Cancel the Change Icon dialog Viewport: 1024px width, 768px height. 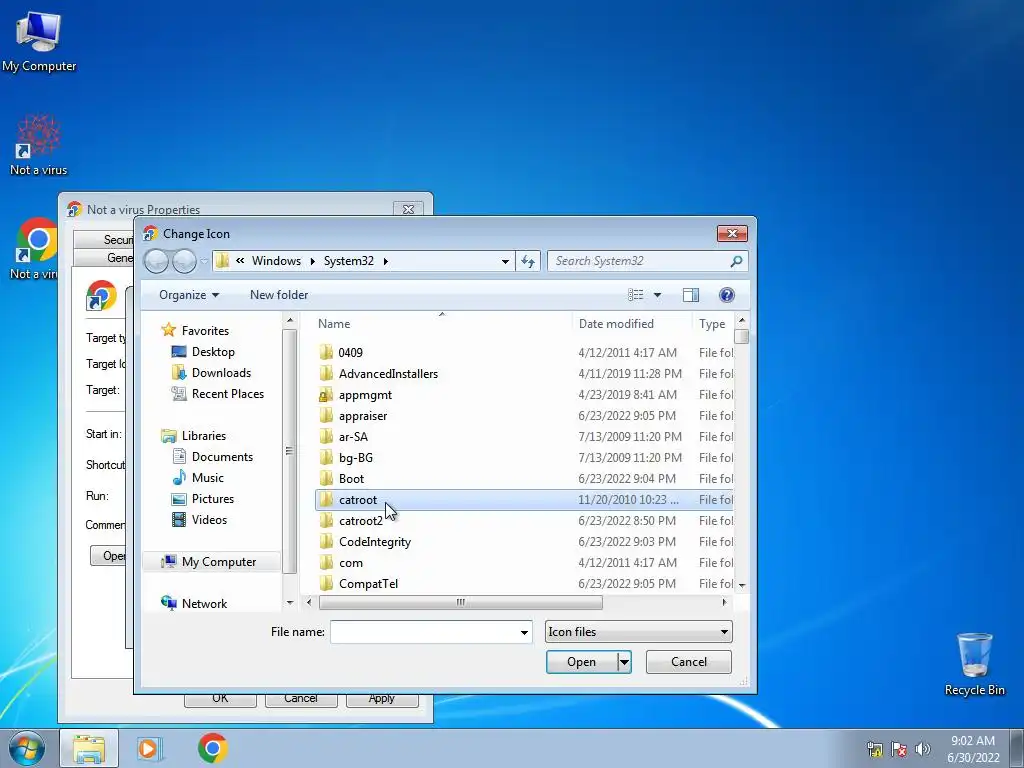[689, 662]
